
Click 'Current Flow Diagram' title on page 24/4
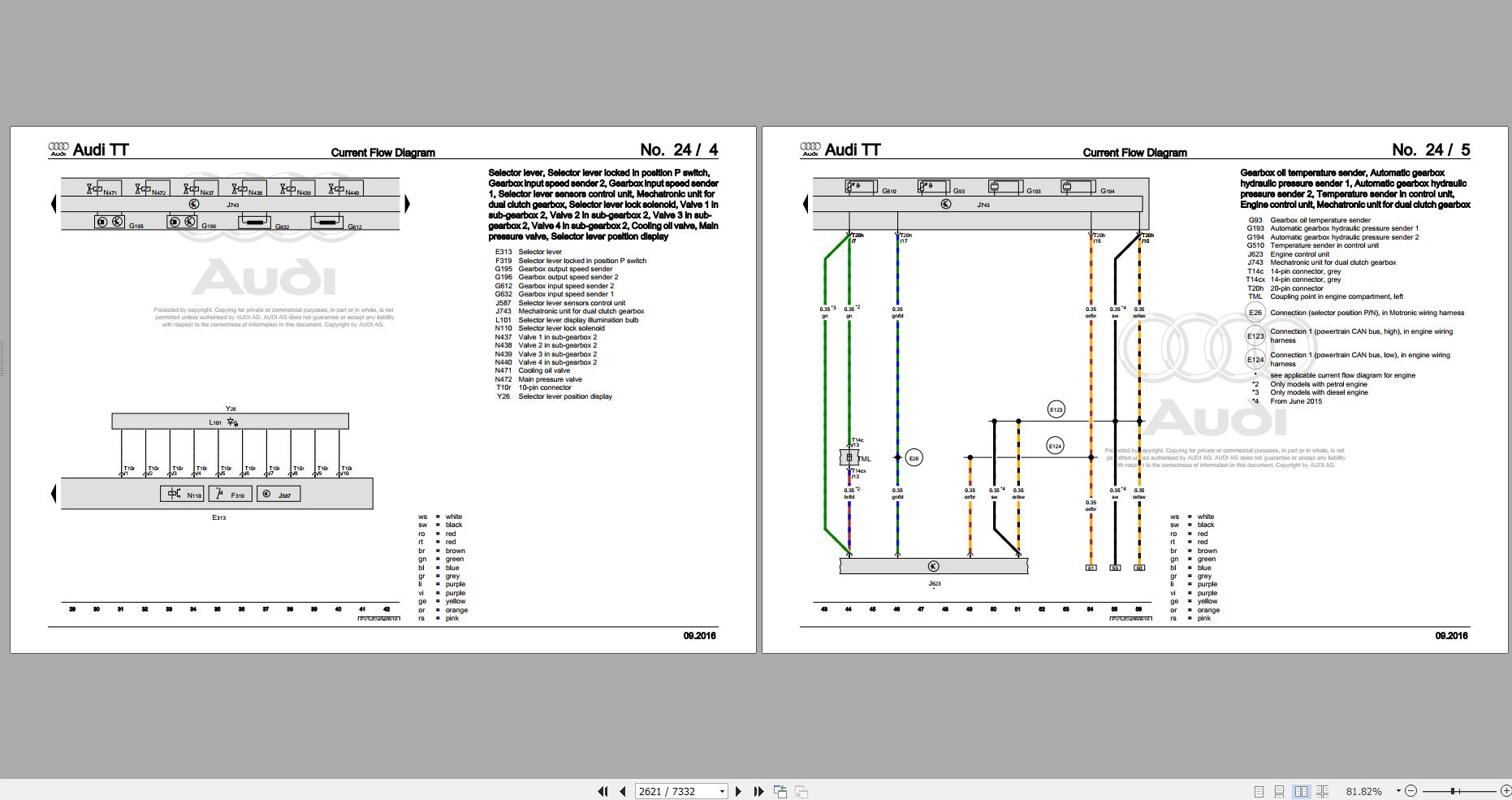pyautogui.click(x=383, y=153)
